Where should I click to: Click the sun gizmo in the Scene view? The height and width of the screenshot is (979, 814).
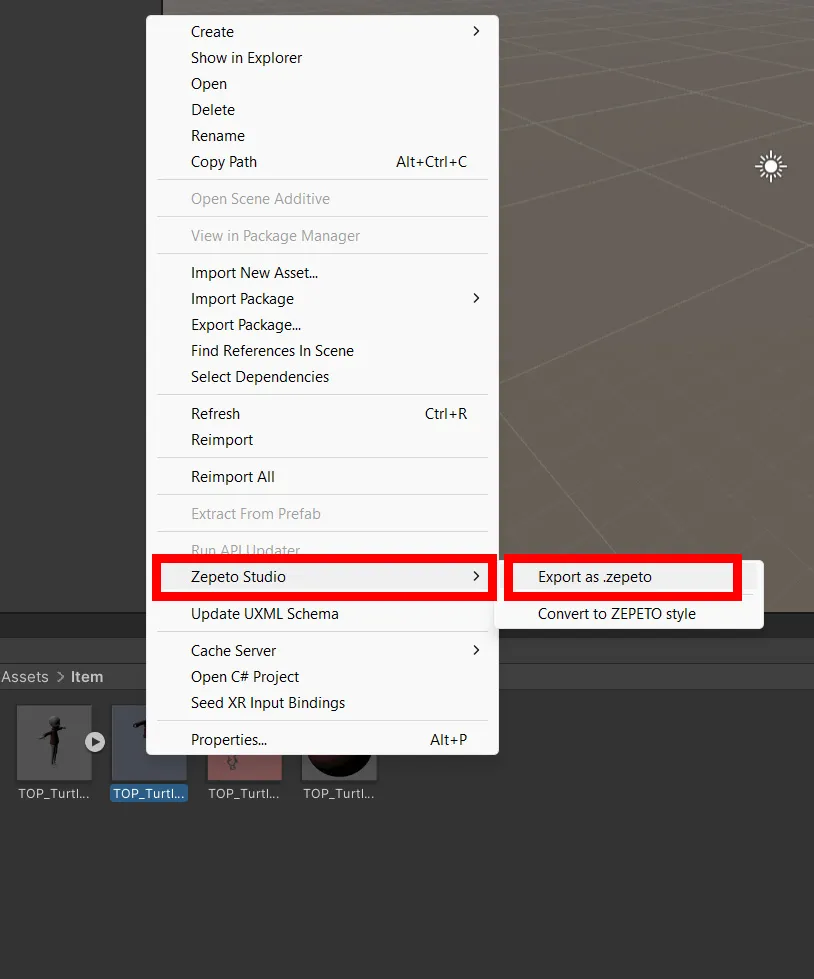771,166
